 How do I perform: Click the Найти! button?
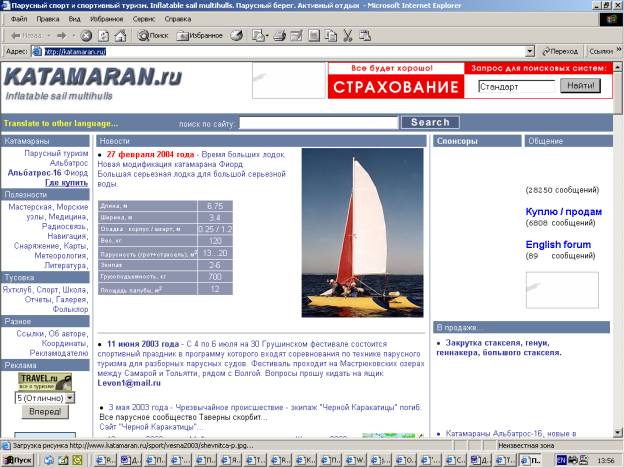pos(580,86)
